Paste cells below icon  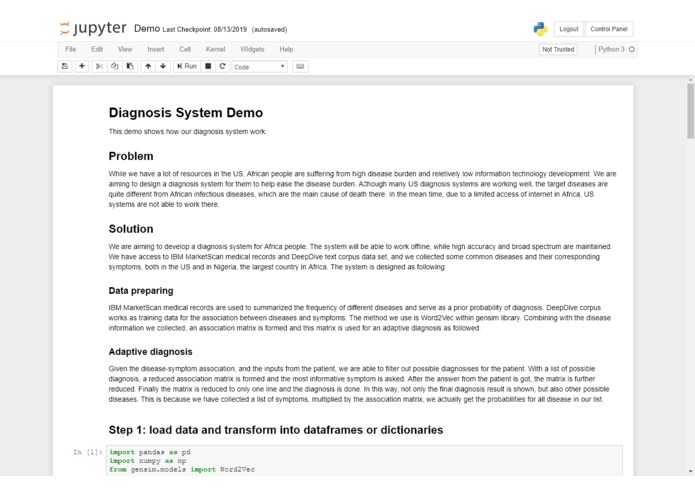click(130, 66)
